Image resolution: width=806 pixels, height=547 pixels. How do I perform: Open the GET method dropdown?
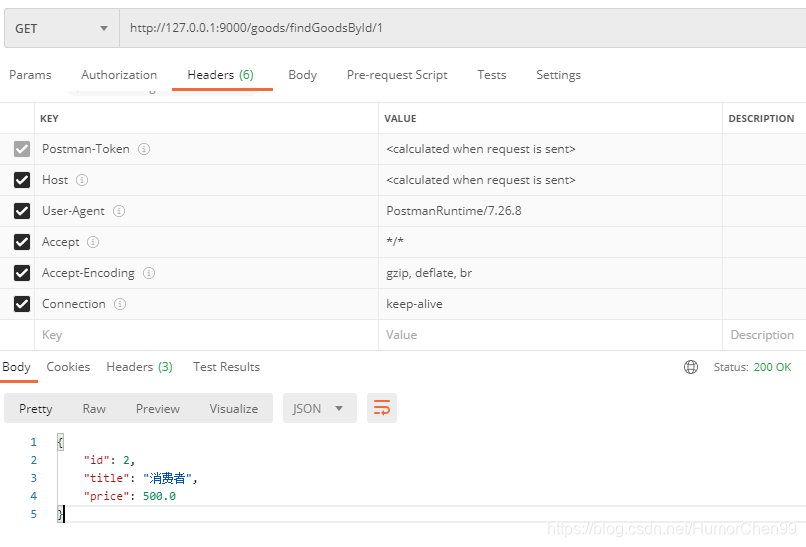click(62, 28)
